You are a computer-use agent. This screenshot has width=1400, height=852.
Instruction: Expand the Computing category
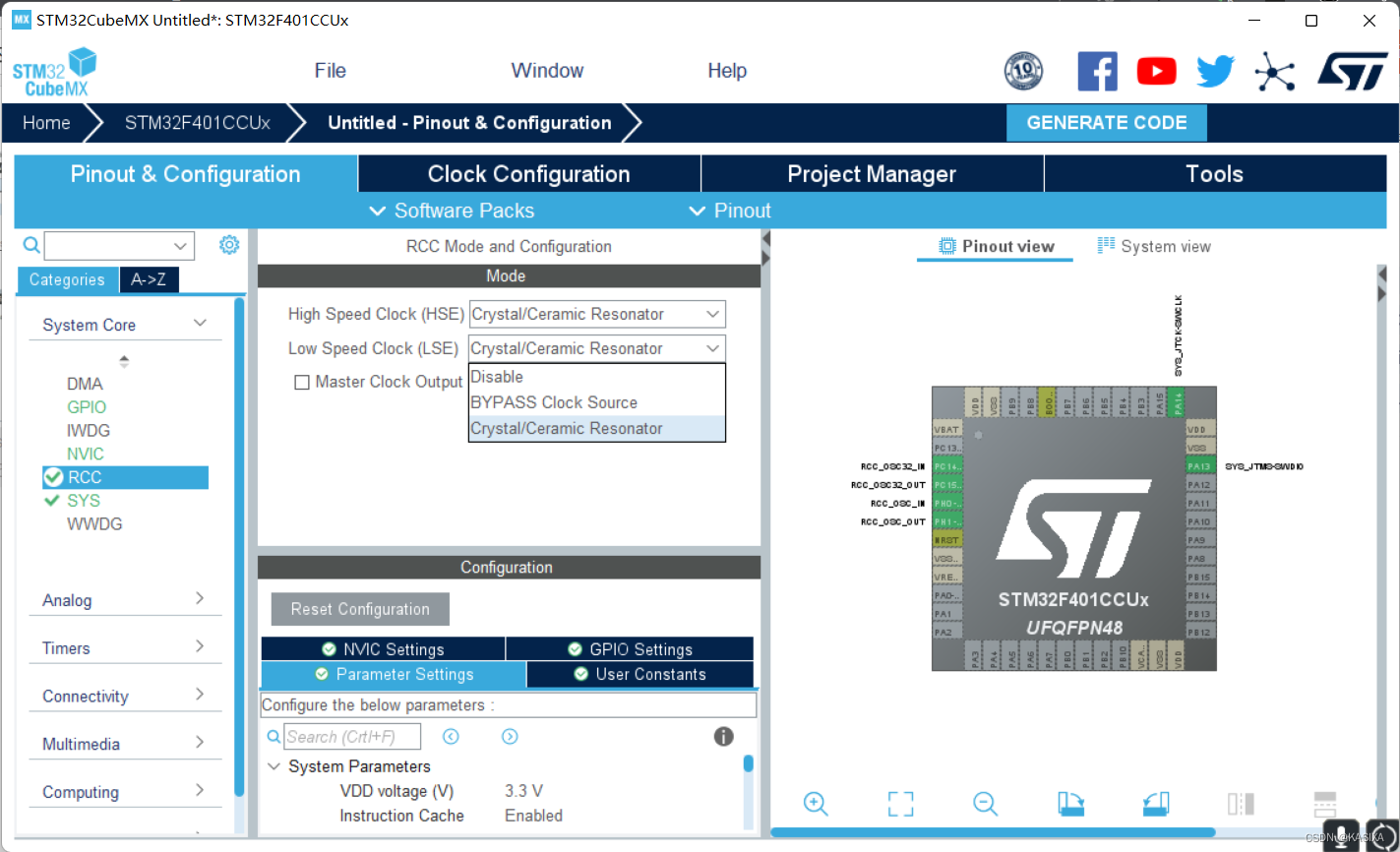(x=200, y=790)
